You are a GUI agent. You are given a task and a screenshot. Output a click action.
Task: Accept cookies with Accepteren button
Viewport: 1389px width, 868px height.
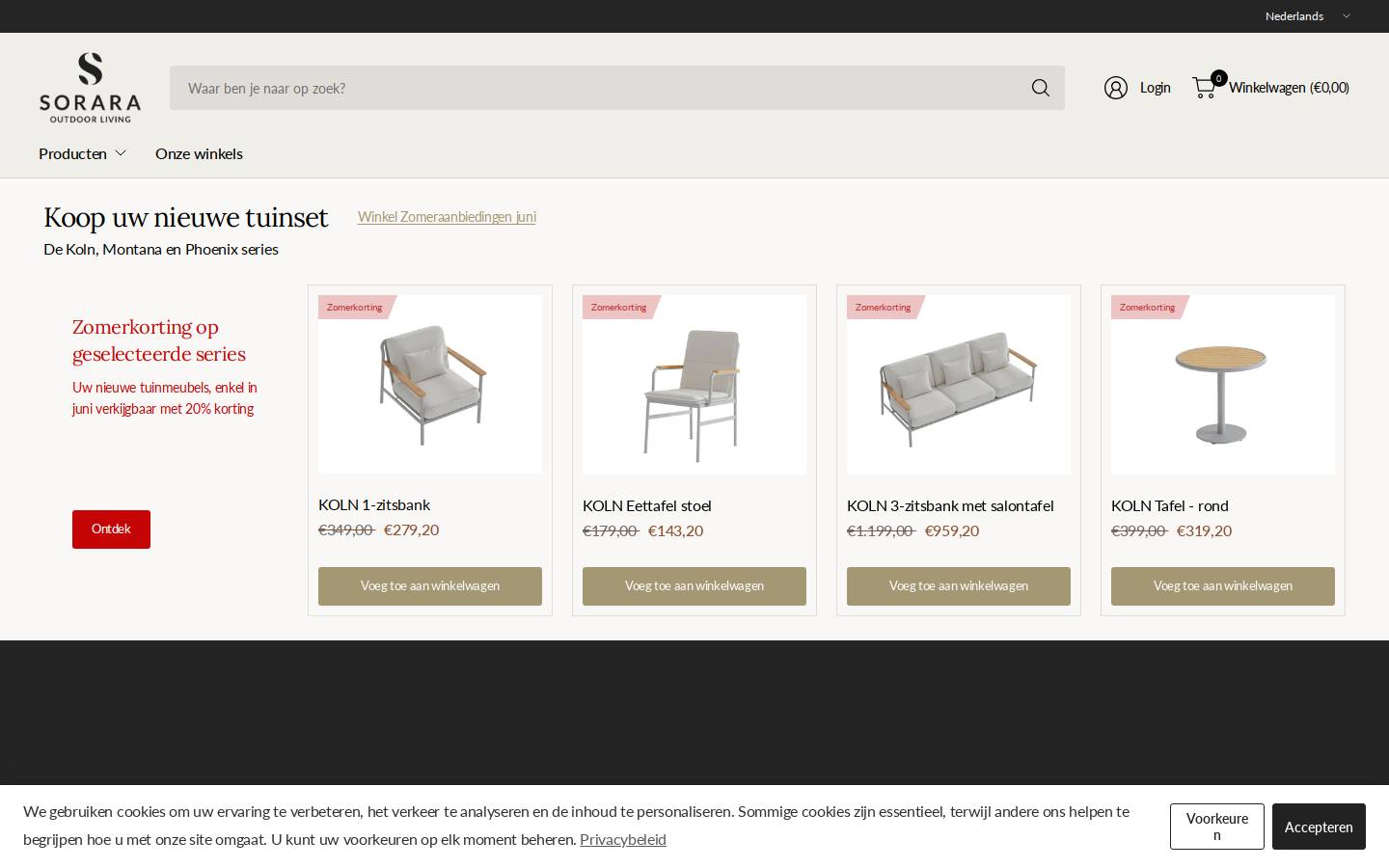coord(1319,827)
